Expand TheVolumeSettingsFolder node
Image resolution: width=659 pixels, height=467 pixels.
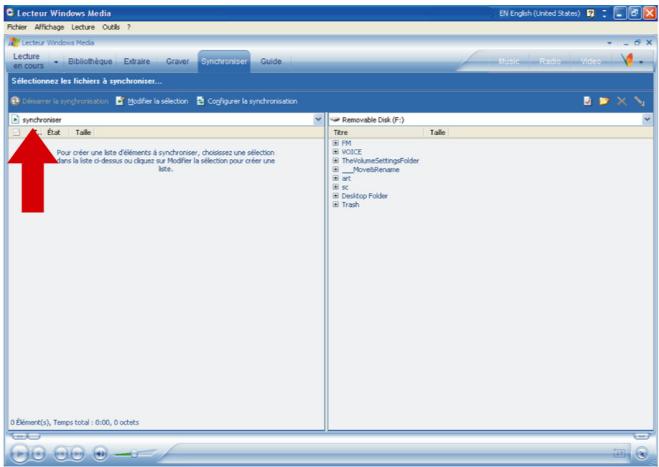336,161
